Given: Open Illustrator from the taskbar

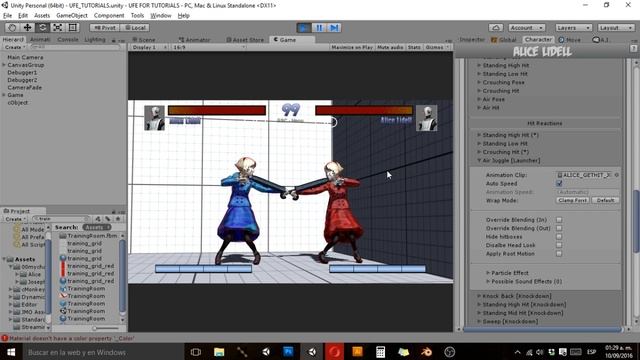Looking at the screenshot, I should (357, 352).
